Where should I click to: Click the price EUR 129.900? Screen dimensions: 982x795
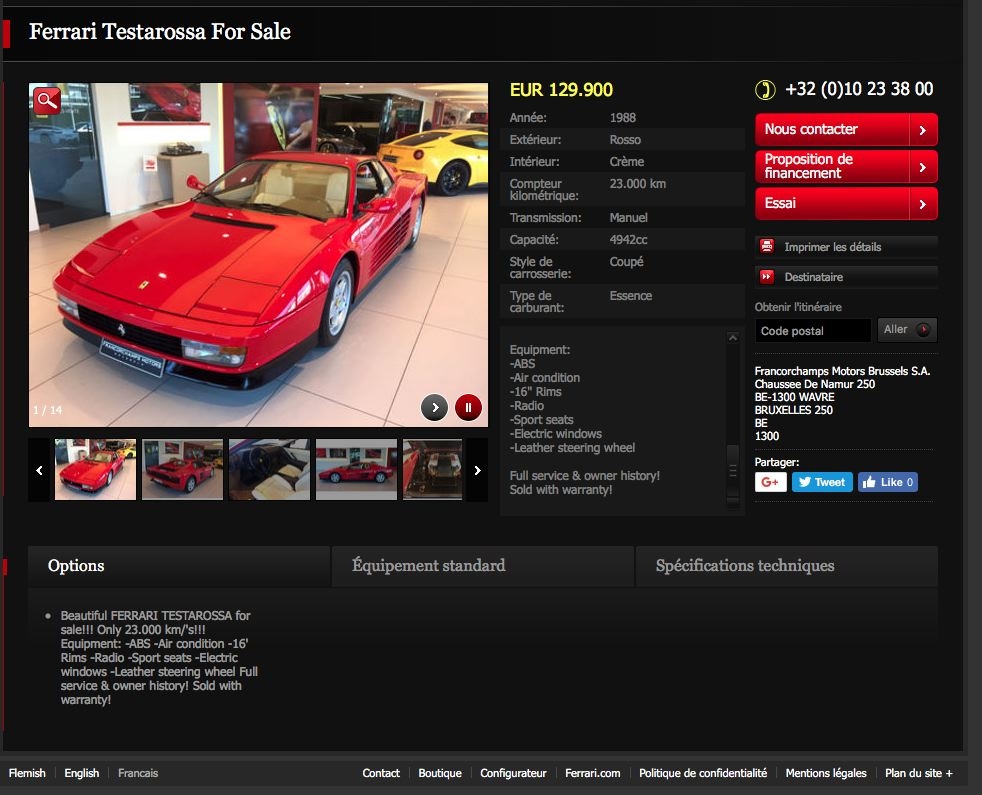pos(561,90)
